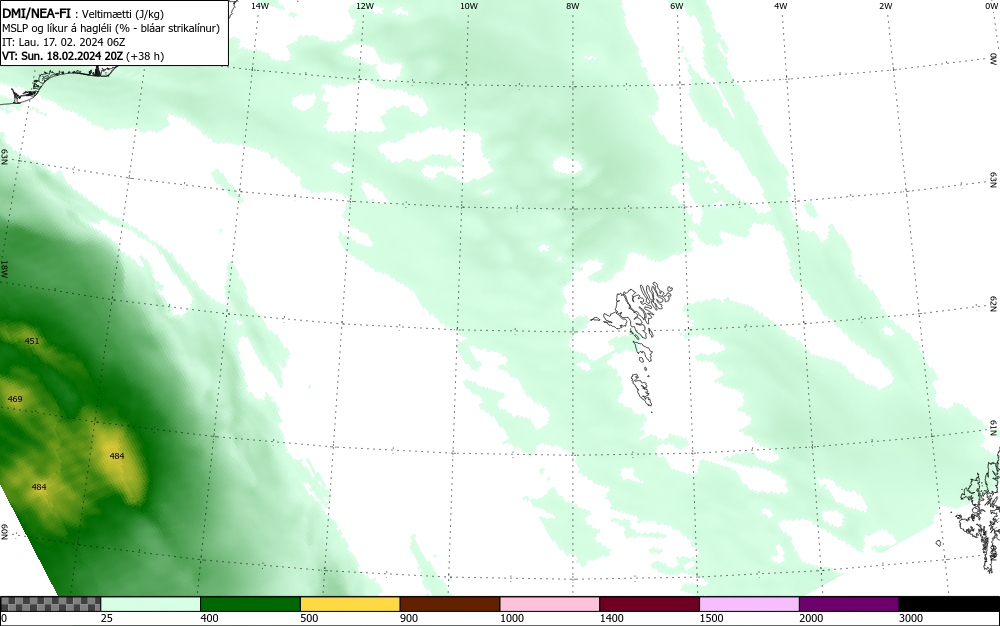
Task: Click the 6W longitude label
Action: click(x=677, y=6)
